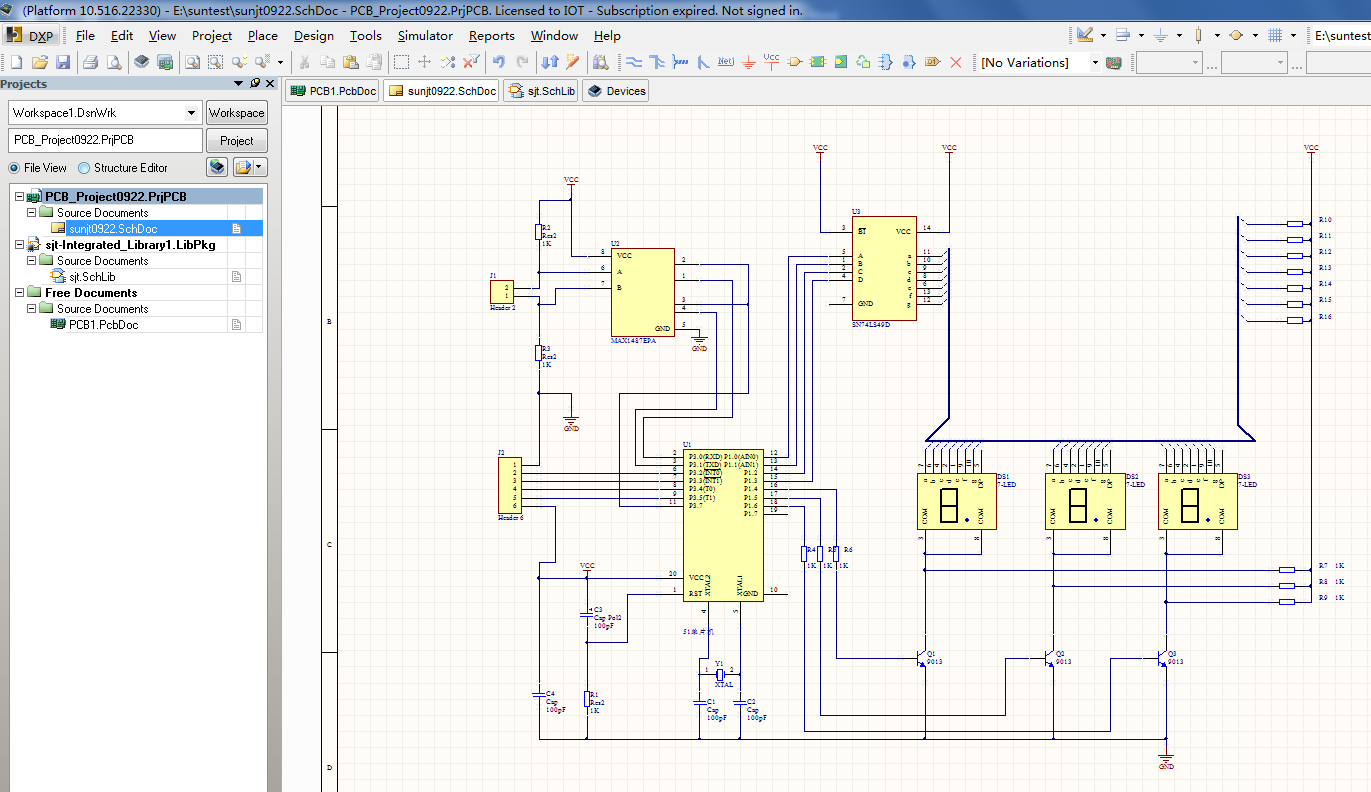This screenshot has height=792, width=1371.
Task: Click the E:\suntest path address field
Action: click(1340, 35)
